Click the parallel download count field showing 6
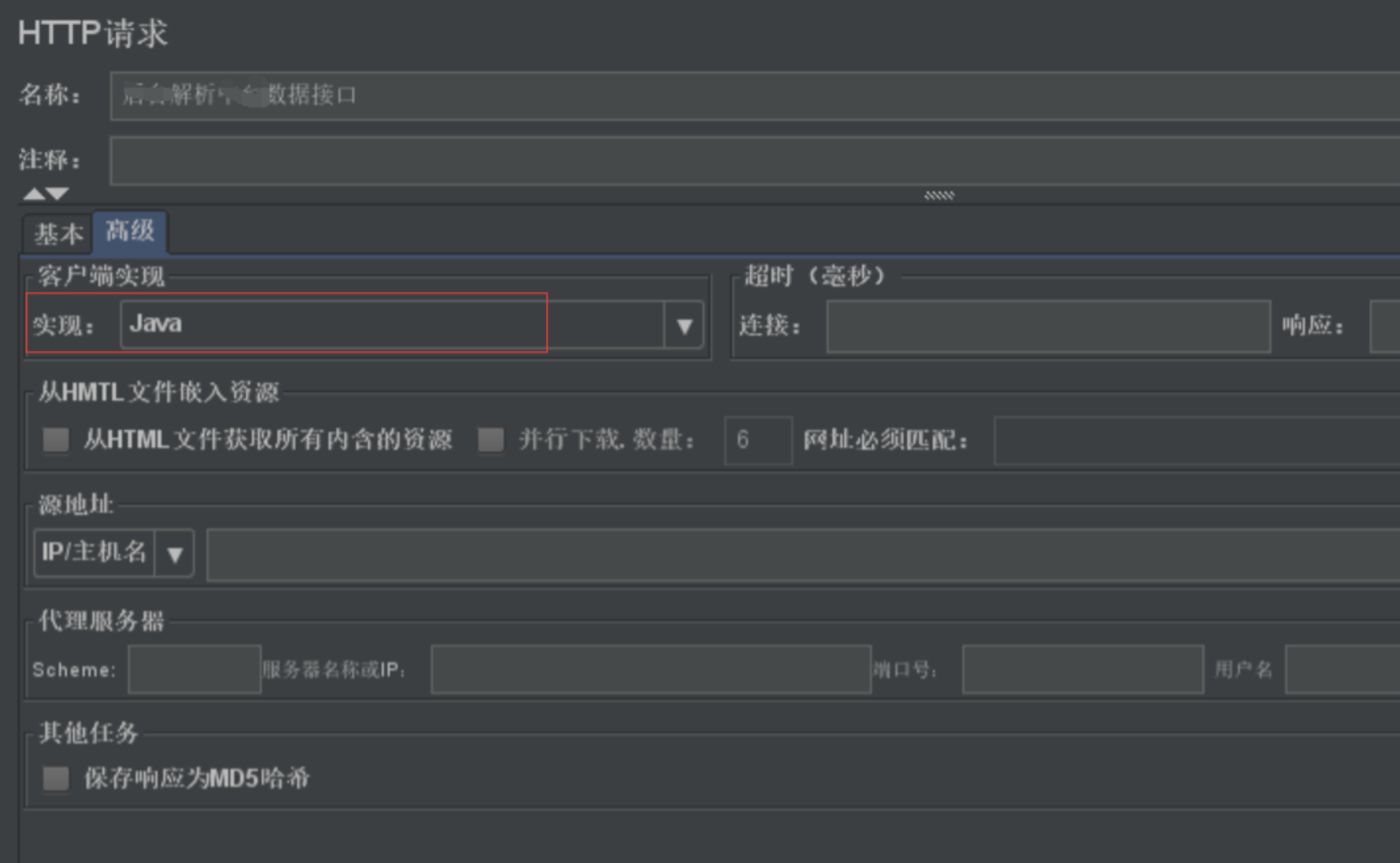1400x863 pixels. tap(758, 440)
